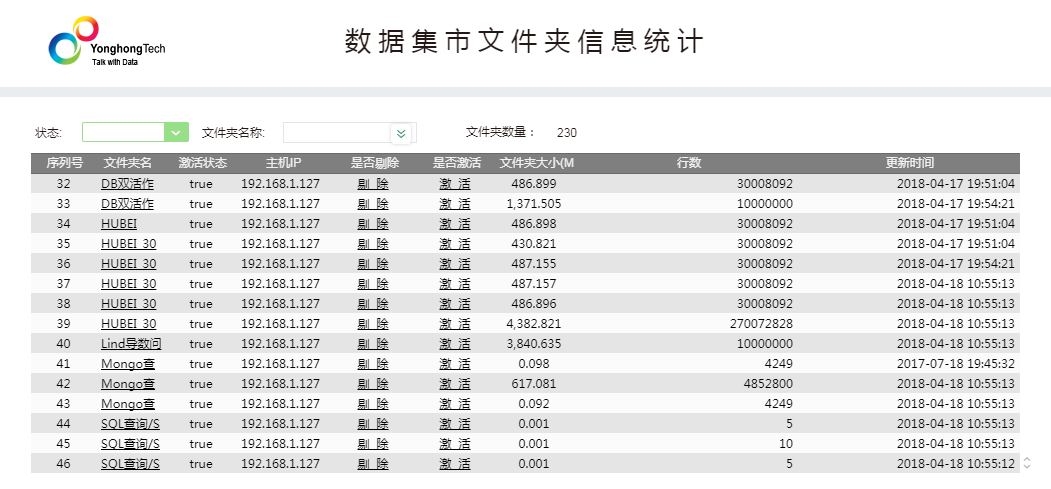
Task: Expand the 文件夹名称 double-chevron selector
Action: point(401,133)
